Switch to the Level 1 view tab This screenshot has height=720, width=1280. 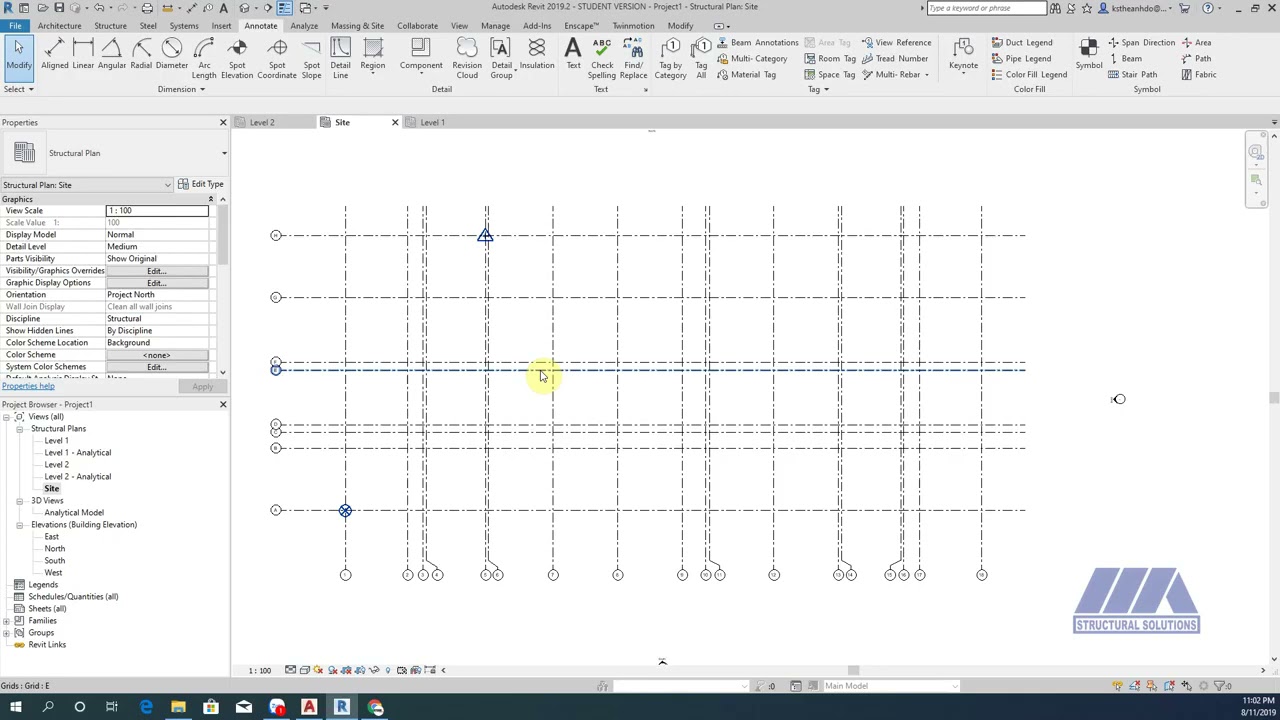tap(432, 122)
